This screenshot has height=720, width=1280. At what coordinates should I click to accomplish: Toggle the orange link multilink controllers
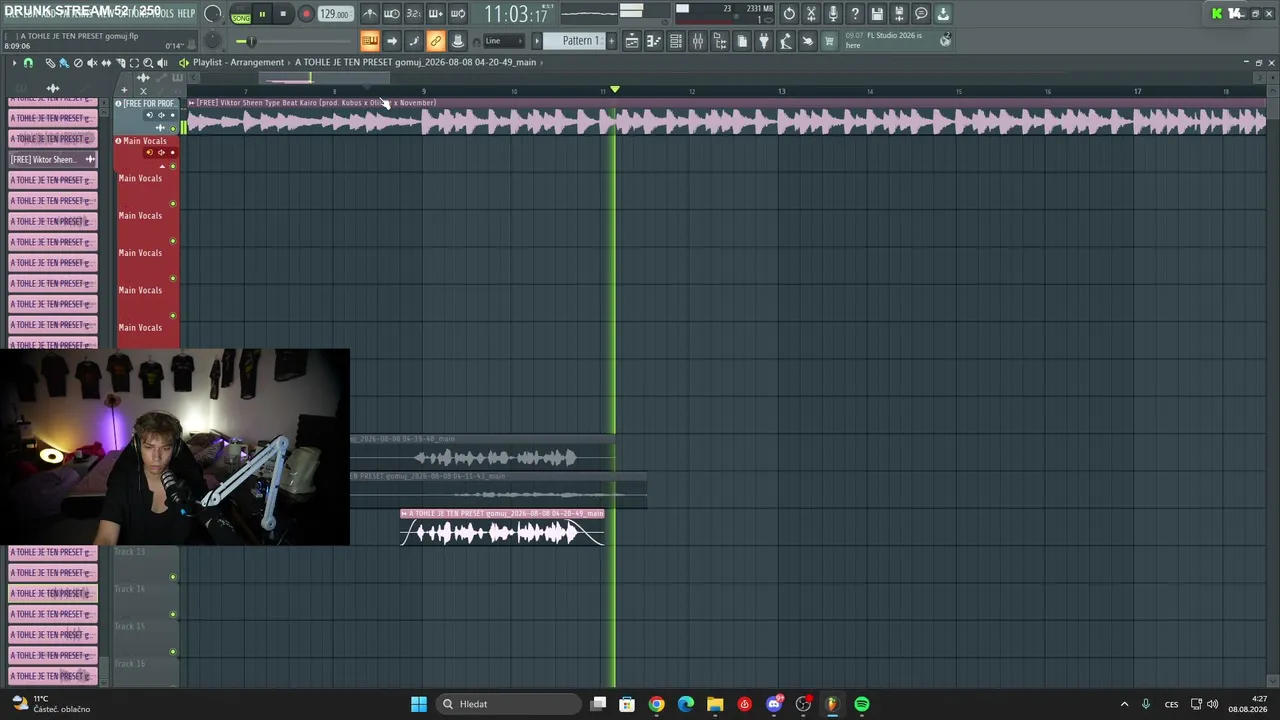436,41
